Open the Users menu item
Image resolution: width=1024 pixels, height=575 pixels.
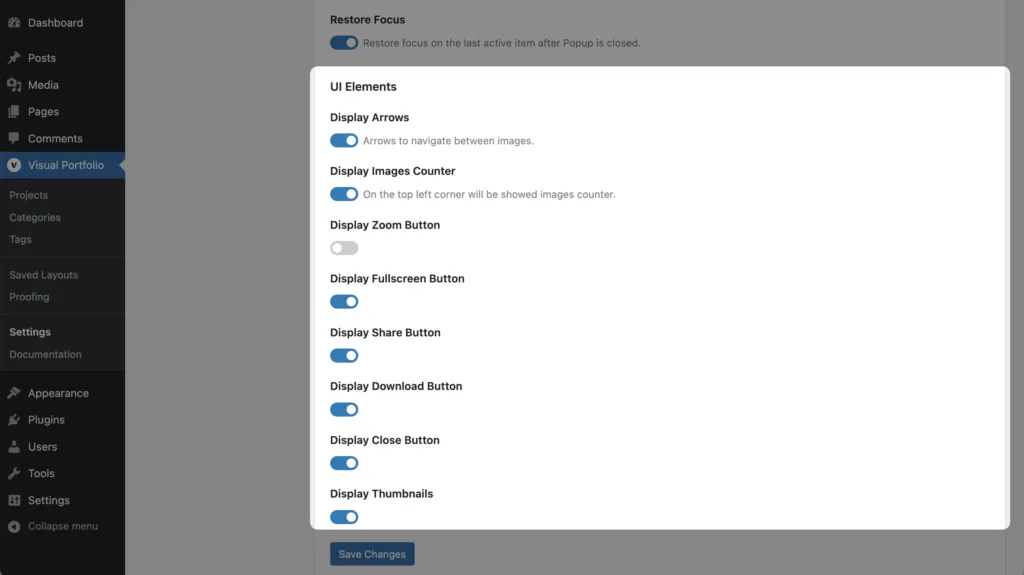[x=42, y=447]
